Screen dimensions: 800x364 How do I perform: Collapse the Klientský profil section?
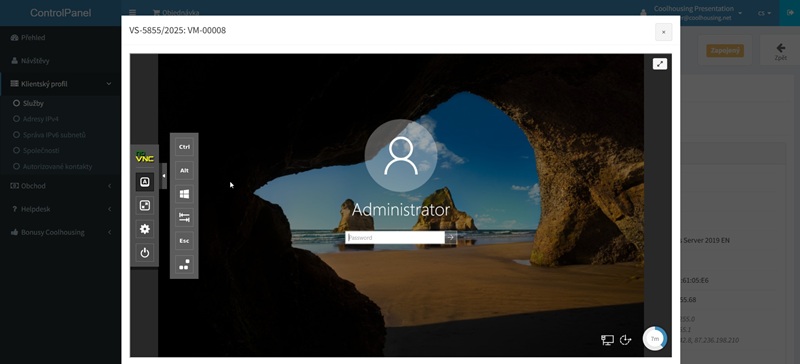click(x=61, y=84)
